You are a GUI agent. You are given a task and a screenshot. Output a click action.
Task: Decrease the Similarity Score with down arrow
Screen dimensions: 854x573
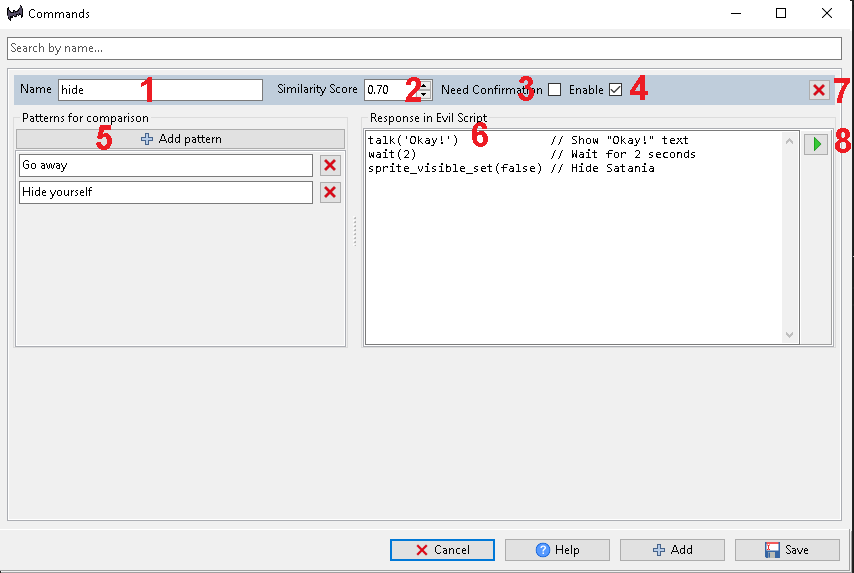click(x=424, y=95)
